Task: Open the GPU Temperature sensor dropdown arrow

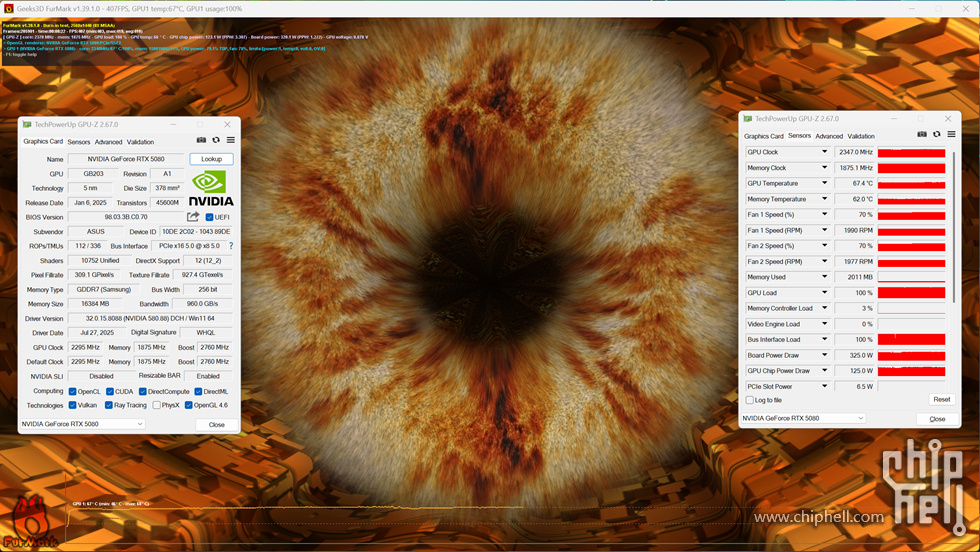Action: click(824, 183)
